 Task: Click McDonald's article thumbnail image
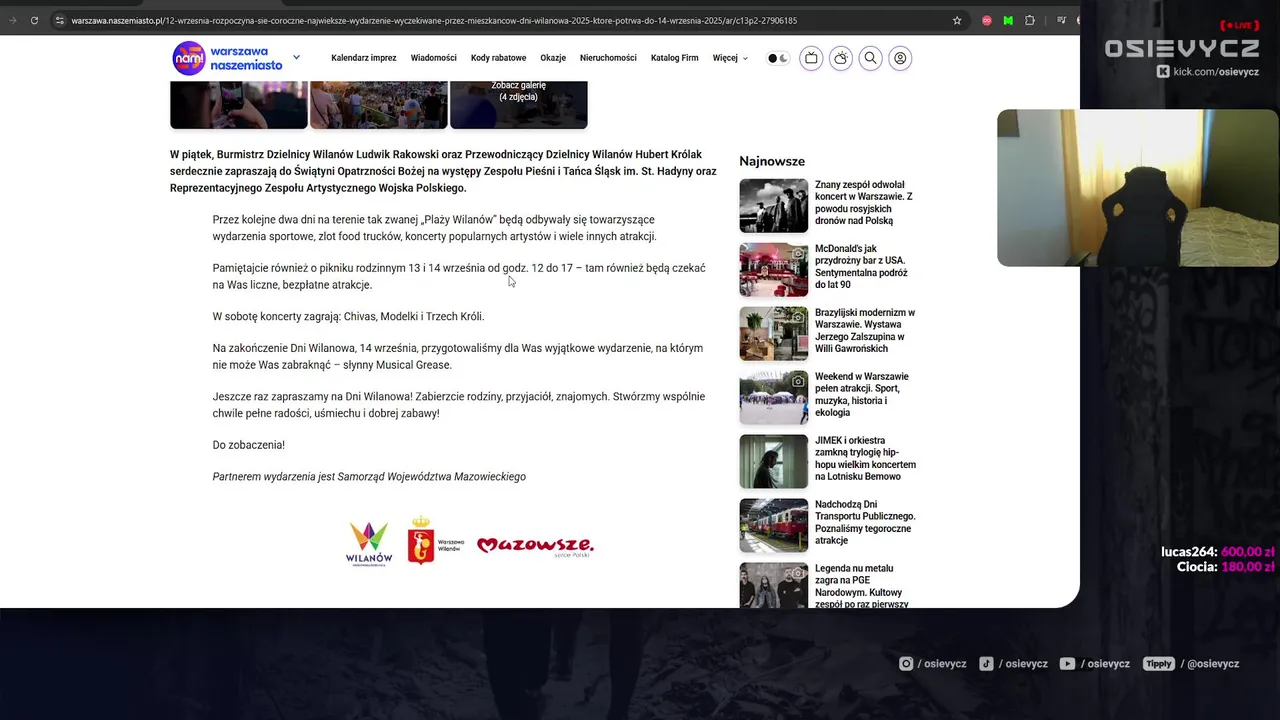pyautogui.click(x=774, y=269)
